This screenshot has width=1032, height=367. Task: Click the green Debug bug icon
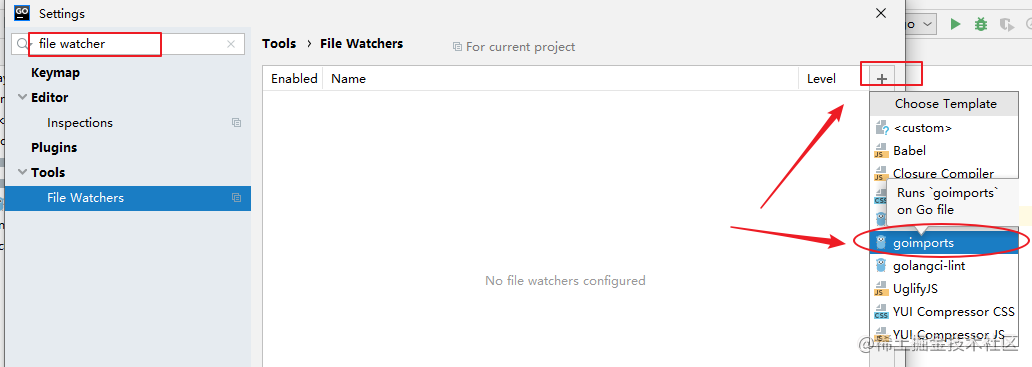981,24
